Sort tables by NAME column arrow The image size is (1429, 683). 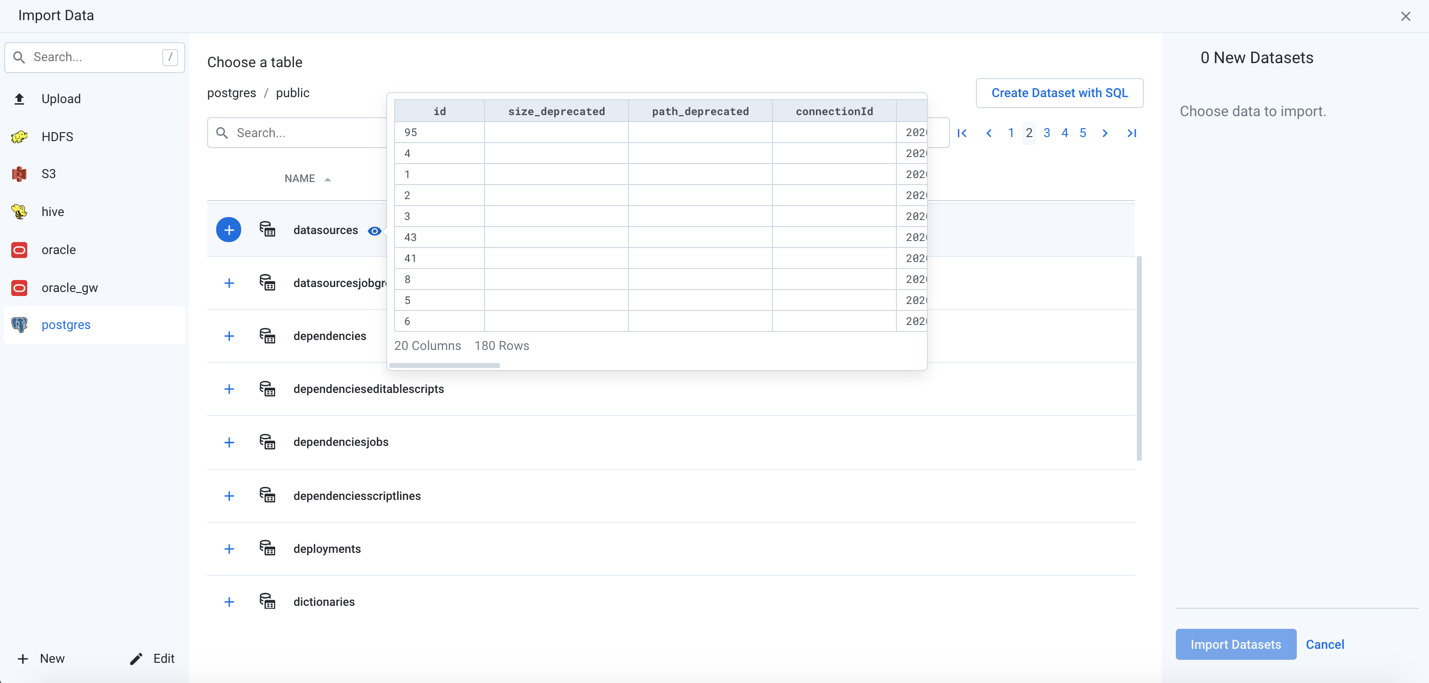click(x=328, y=179)
